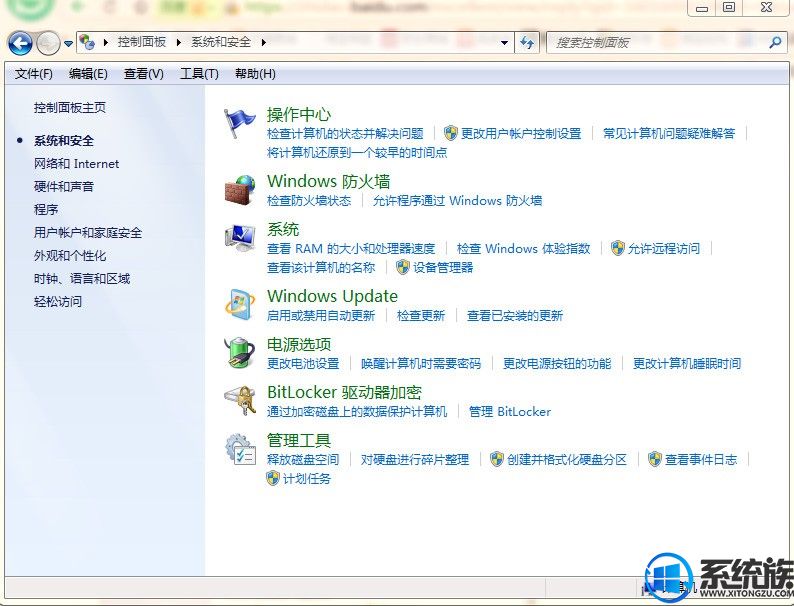Viewport: 794px width, 606px height.
Task: Click 允许程序通过 Windows 防火墙 link
Action: [457, 200]
